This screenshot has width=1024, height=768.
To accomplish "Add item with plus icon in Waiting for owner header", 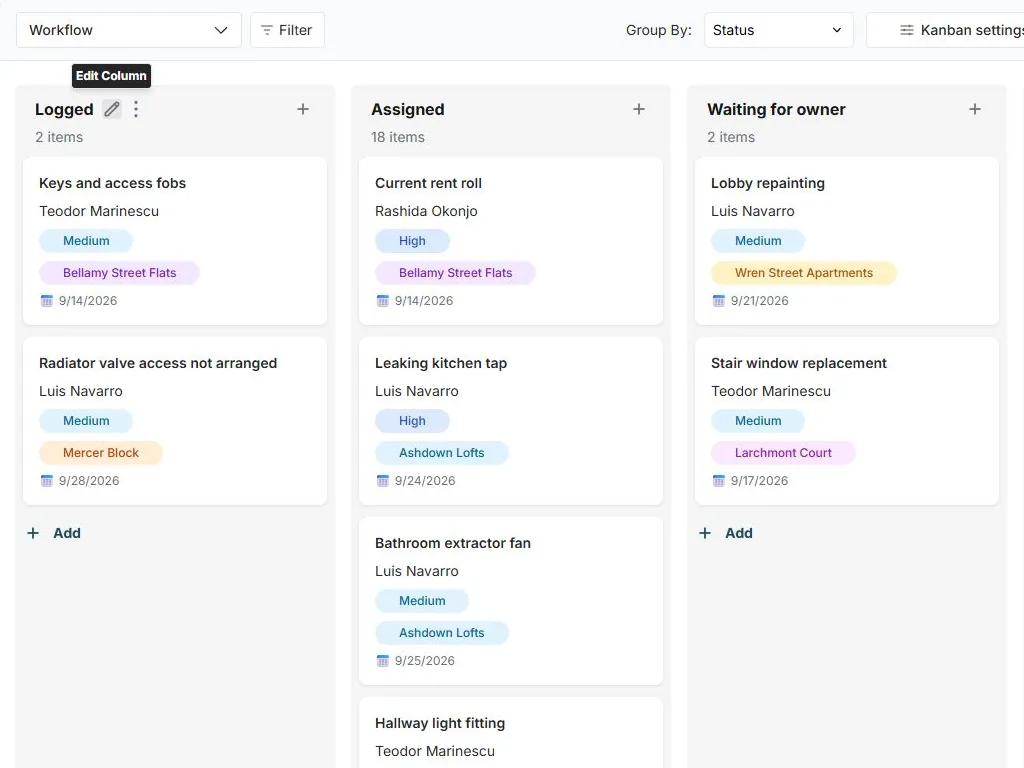I will click(x=974, y=109).
